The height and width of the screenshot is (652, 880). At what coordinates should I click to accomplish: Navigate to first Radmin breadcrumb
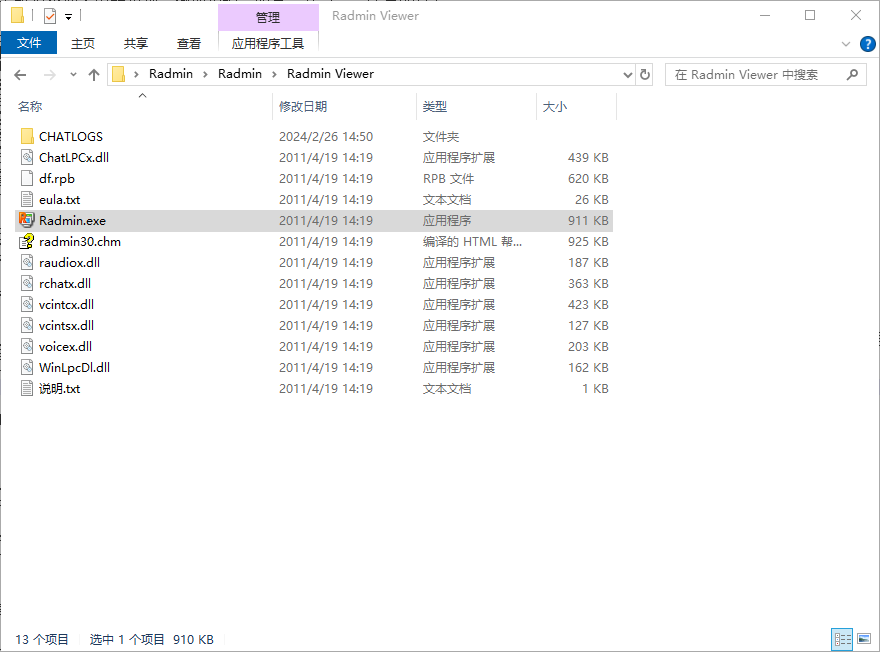pos(171,74)
